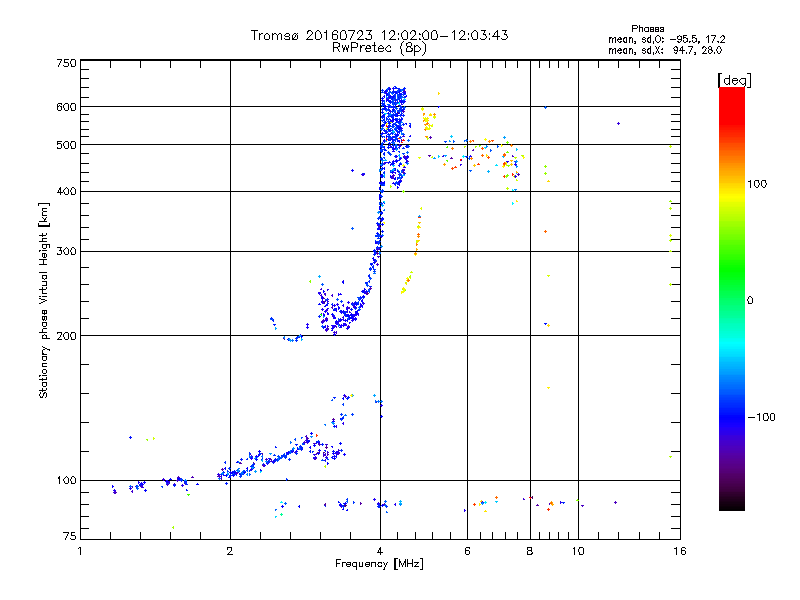Click the y-axis tick label '750'

(66, 63)
